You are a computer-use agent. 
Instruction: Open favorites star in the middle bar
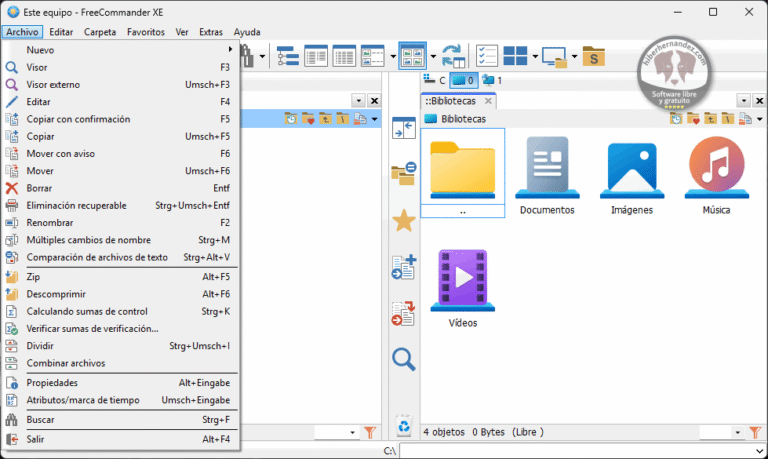pyautogui.click(x=404, y=220)
